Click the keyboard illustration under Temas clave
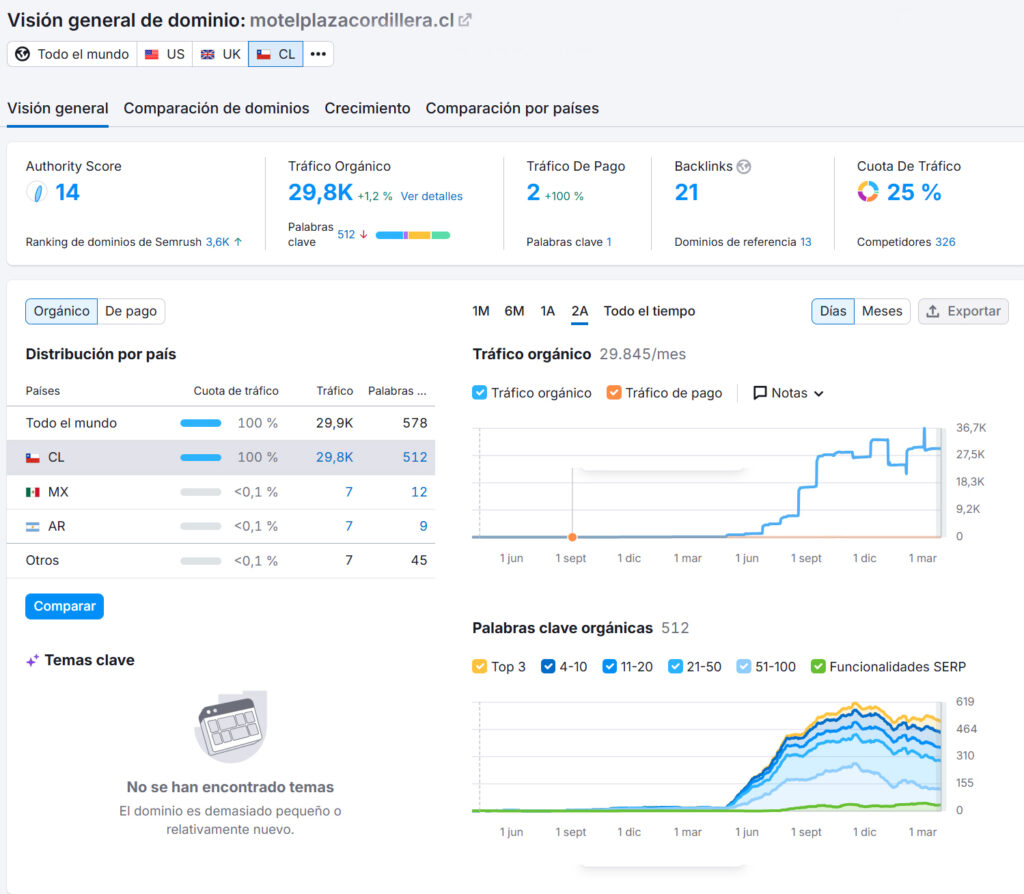1024x894 pixels. coord(231,726)
